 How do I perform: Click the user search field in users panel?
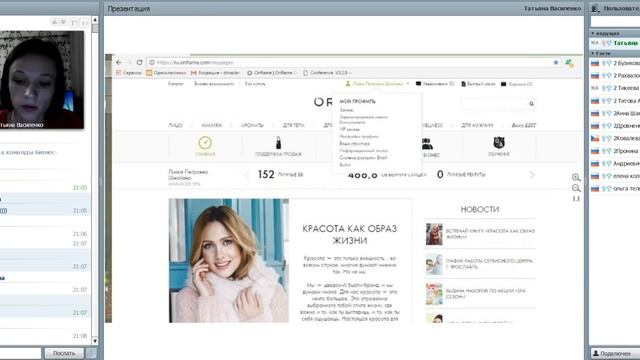point(615,22)
